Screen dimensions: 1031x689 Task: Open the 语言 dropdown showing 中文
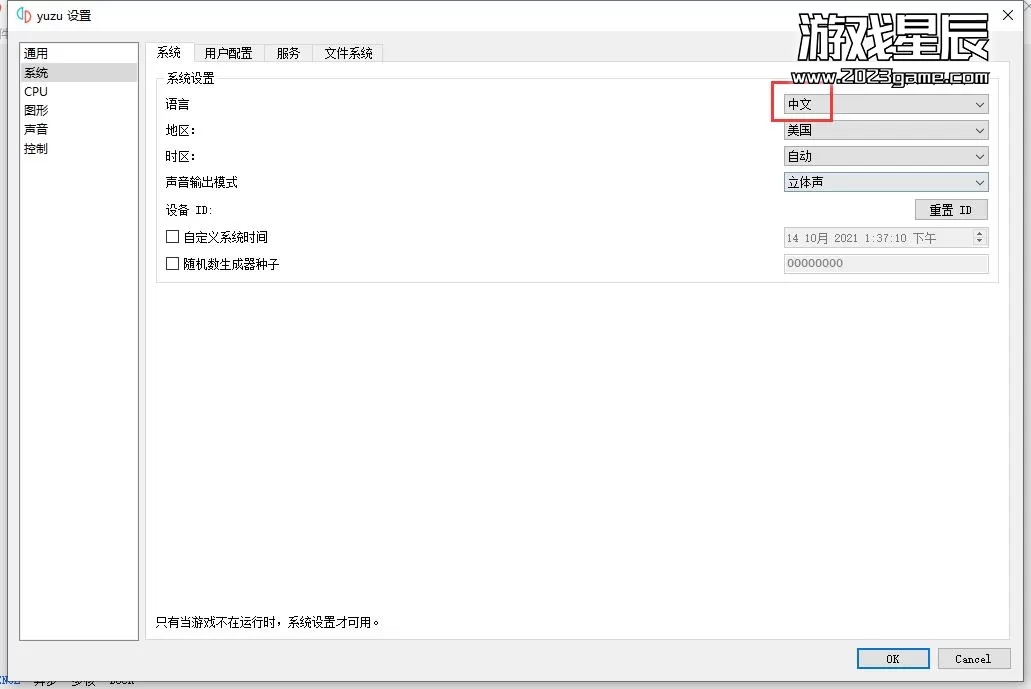pos(885,104)
